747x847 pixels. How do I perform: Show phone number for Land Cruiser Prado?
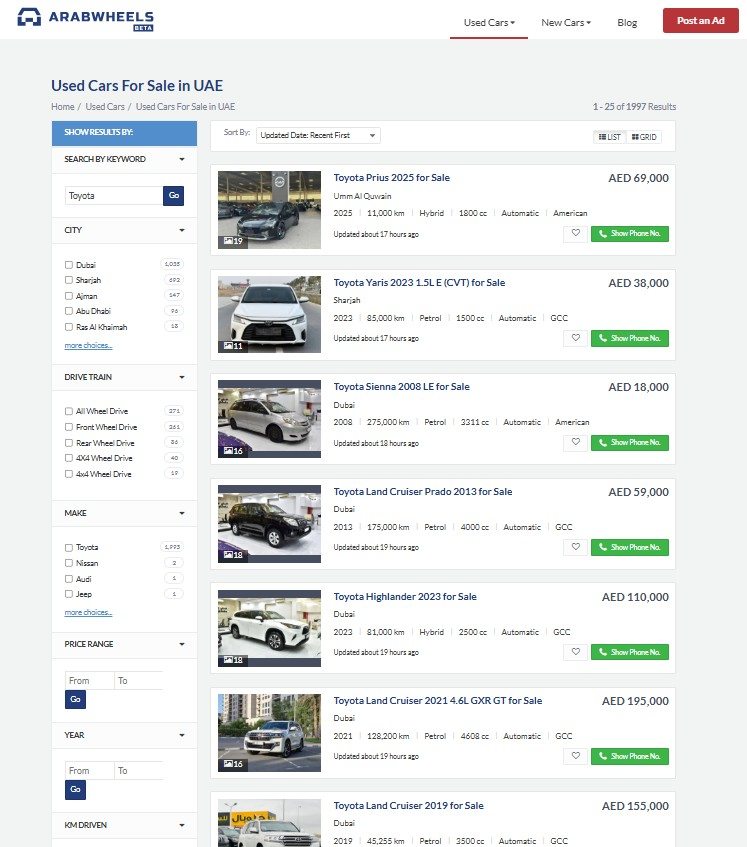pos(629,547)
